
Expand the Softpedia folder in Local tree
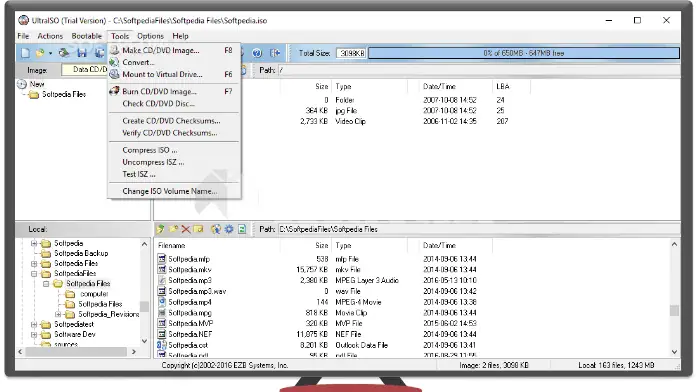pos(34,243)
